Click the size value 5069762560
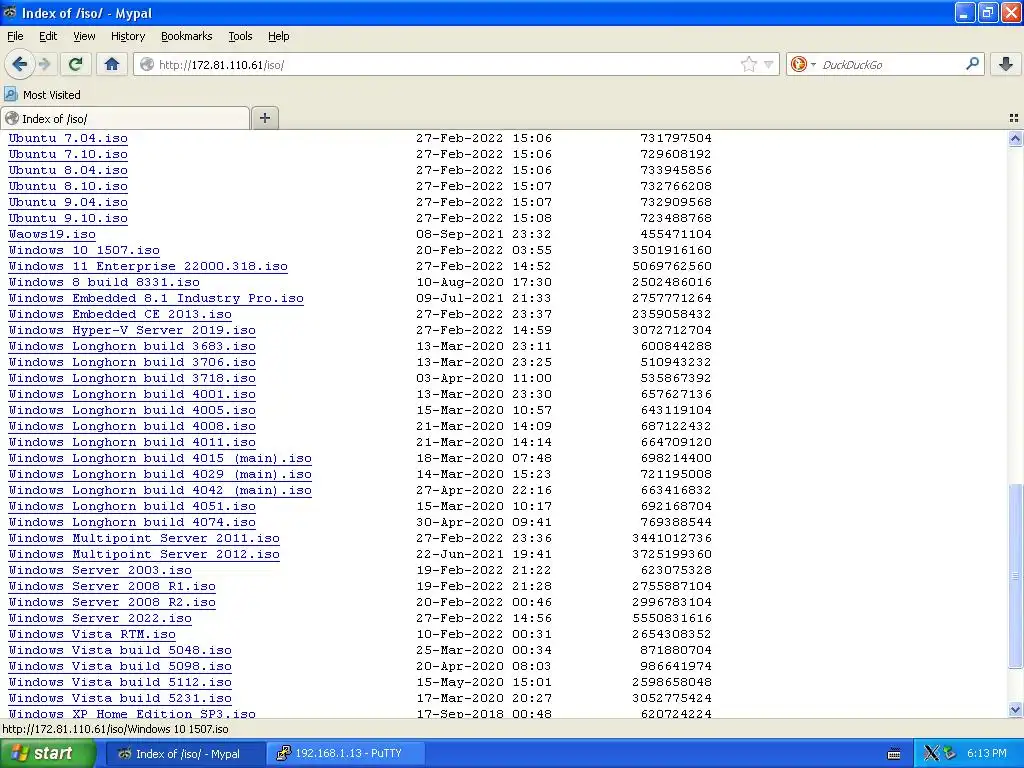 (x=672, y=266)
